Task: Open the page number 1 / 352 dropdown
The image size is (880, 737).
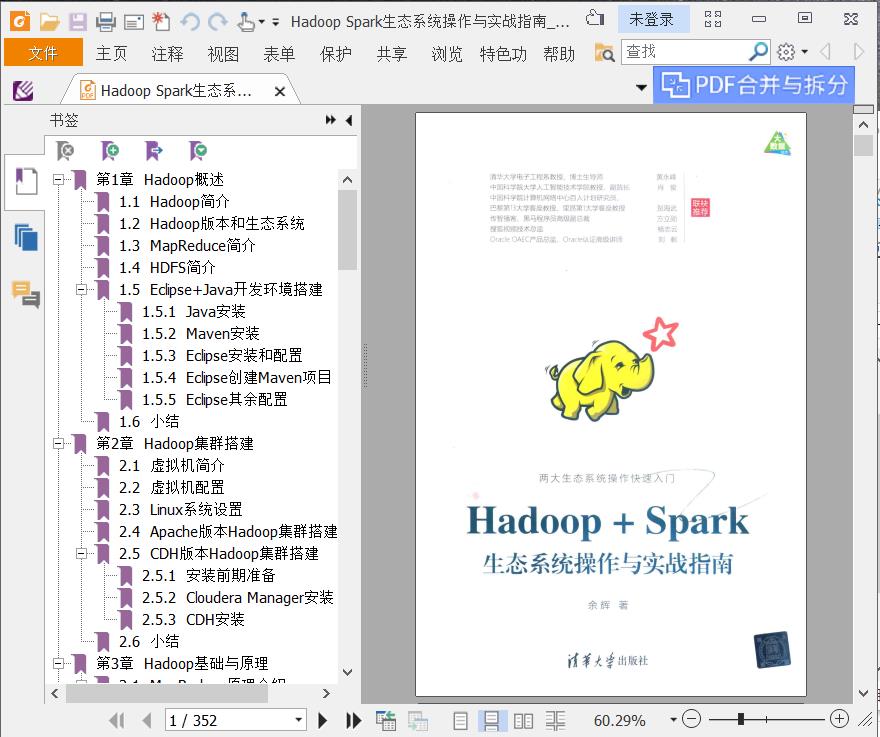Action: pos(299,720)
